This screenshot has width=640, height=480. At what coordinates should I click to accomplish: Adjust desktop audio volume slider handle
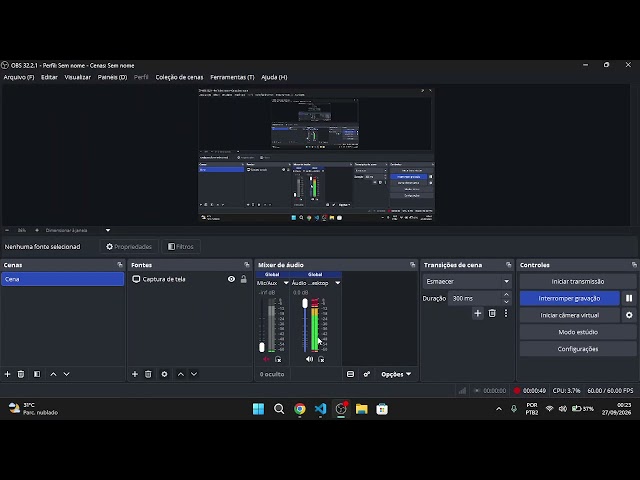click(305, 303)
